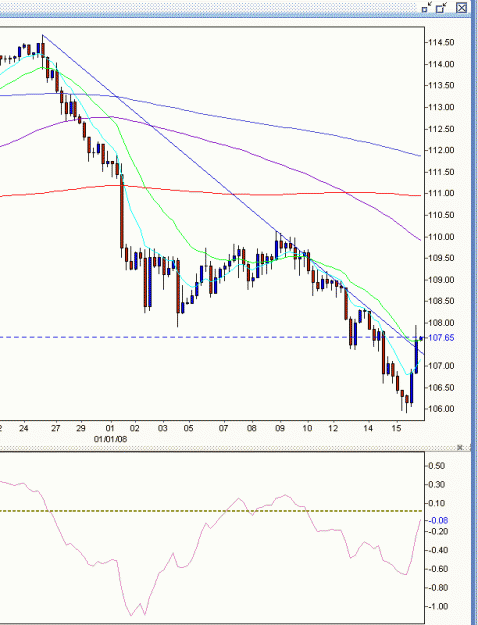Click the 0.30 indicator scale label
This screenshot has width=478, height=625.
tap(438, 485)
